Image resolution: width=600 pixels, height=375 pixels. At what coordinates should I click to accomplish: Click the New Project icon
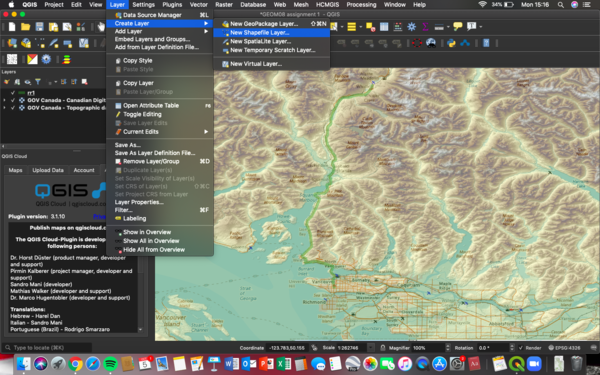pos(12,27)
